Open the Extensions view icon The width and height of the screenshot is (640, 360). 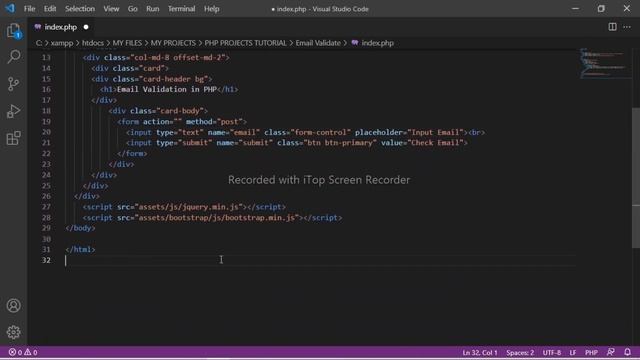click(x=13, y=138)
